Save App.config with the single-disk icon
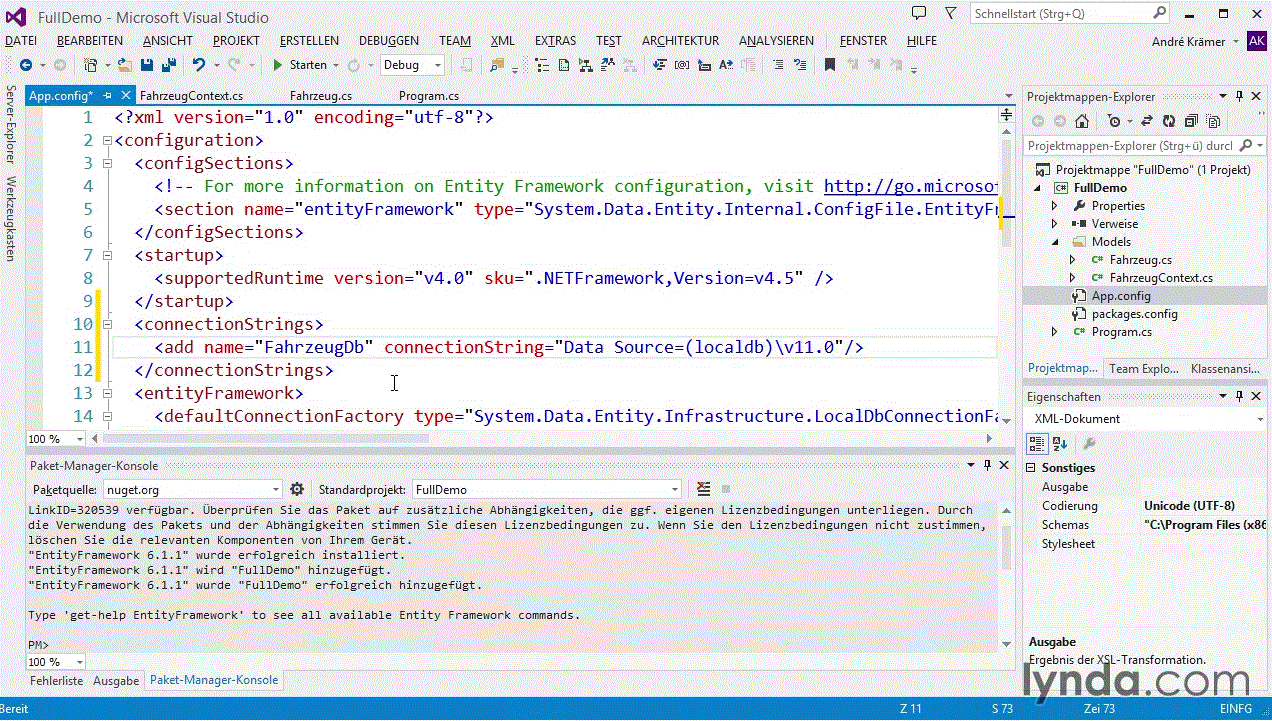This screenshot has width=1272, height=721. click(147, 65)
